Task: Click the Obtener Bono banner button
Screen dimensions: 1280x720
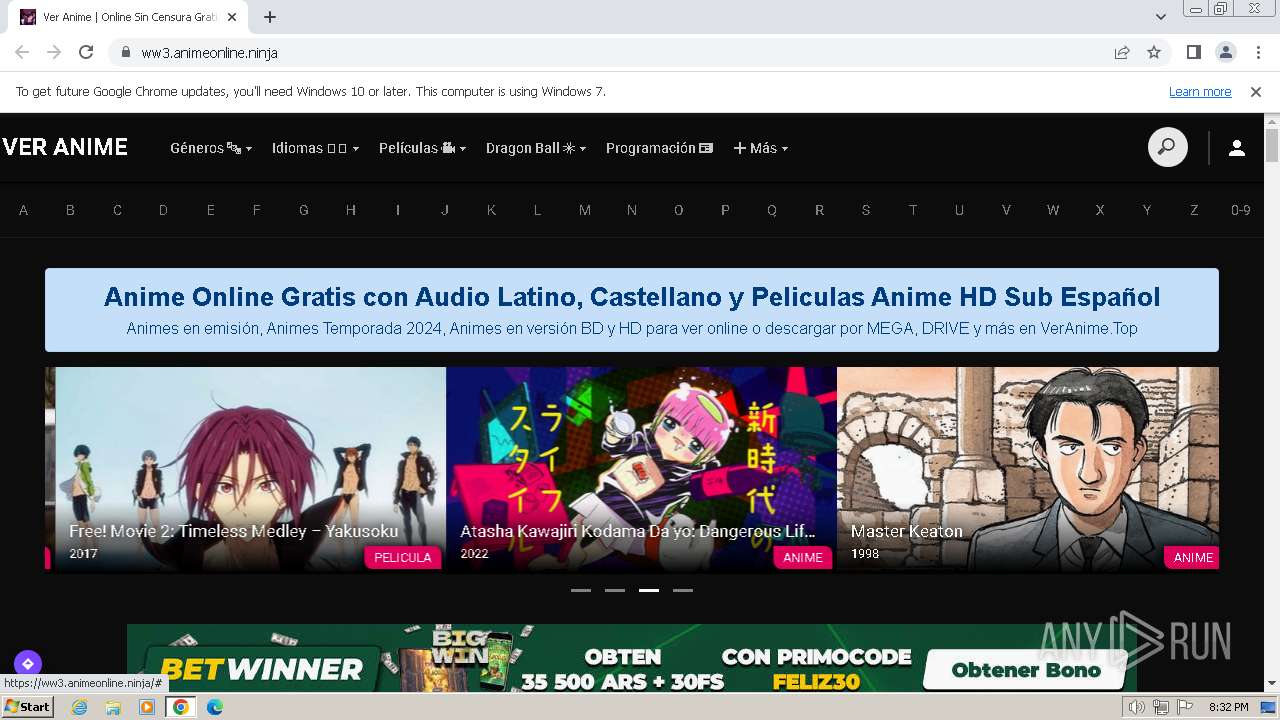Action: [1025, 670]
